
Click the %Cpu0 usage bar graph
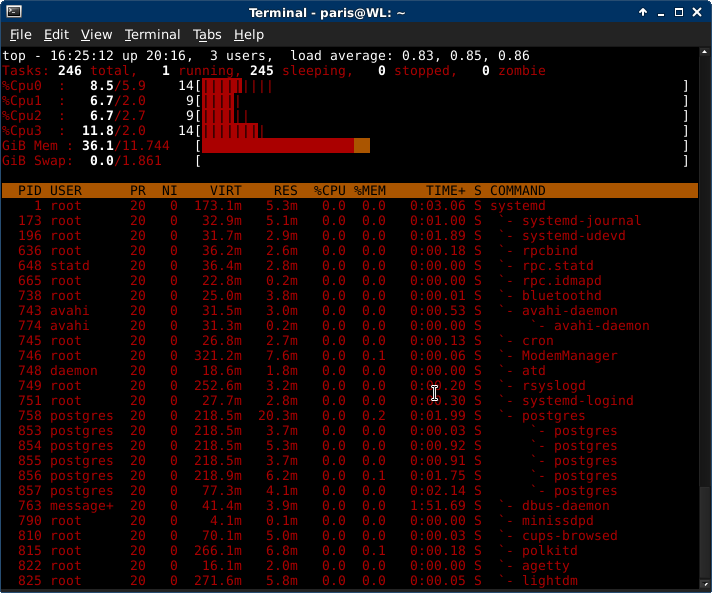pos(237,86)
